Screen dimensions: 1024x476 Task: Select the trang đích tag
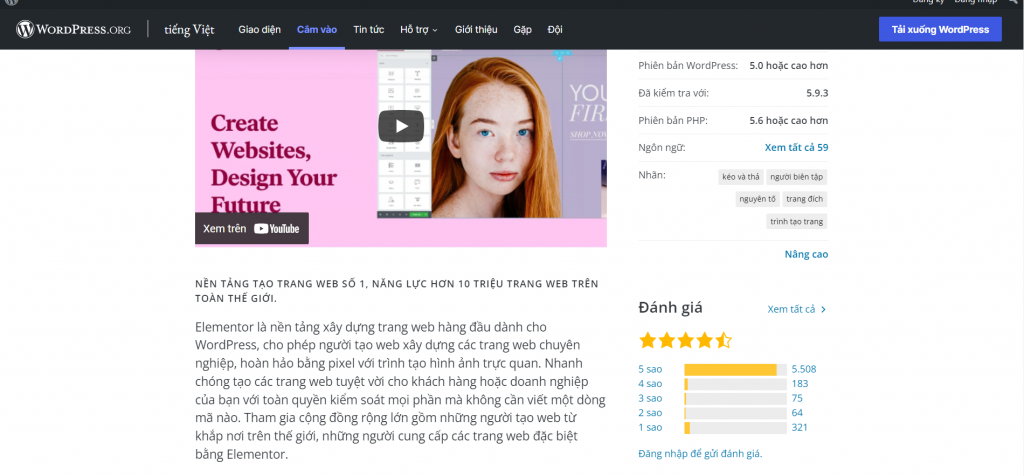click(x=805, y=198)
